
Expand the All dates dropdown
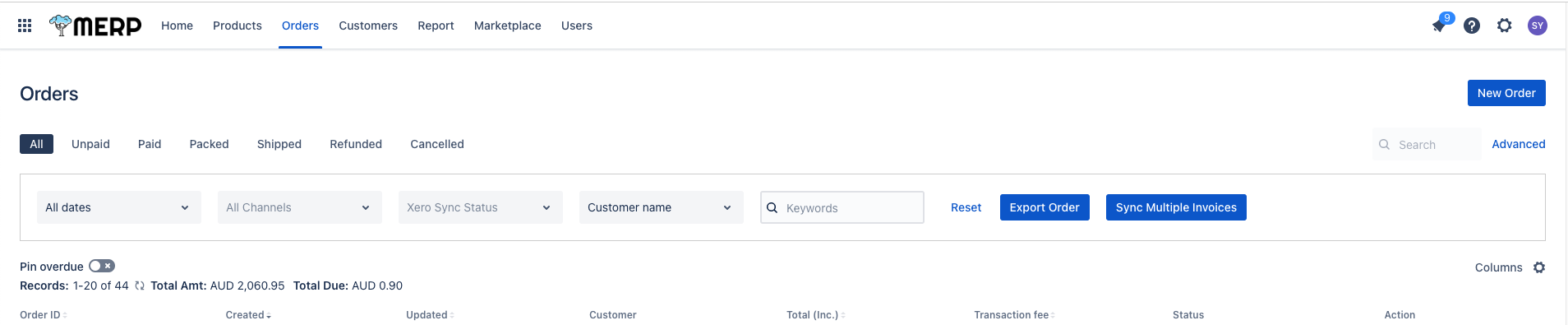pos(119,207)
